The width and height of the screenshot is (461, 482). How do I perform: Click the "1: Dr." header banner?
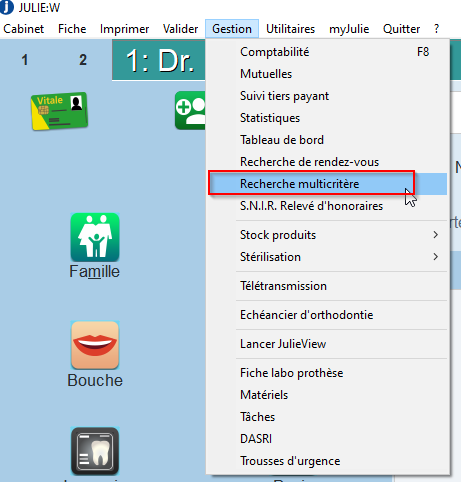click(x=159, y=60)
